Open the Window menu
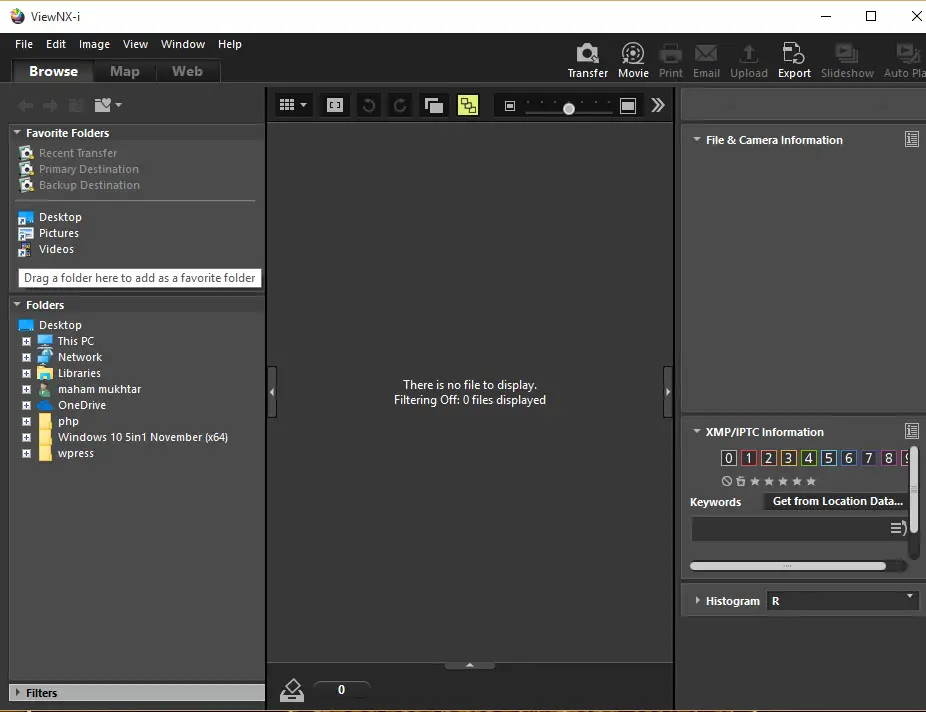Image resolution: width=926 pixels, height=712 pixels. [183, 44]
